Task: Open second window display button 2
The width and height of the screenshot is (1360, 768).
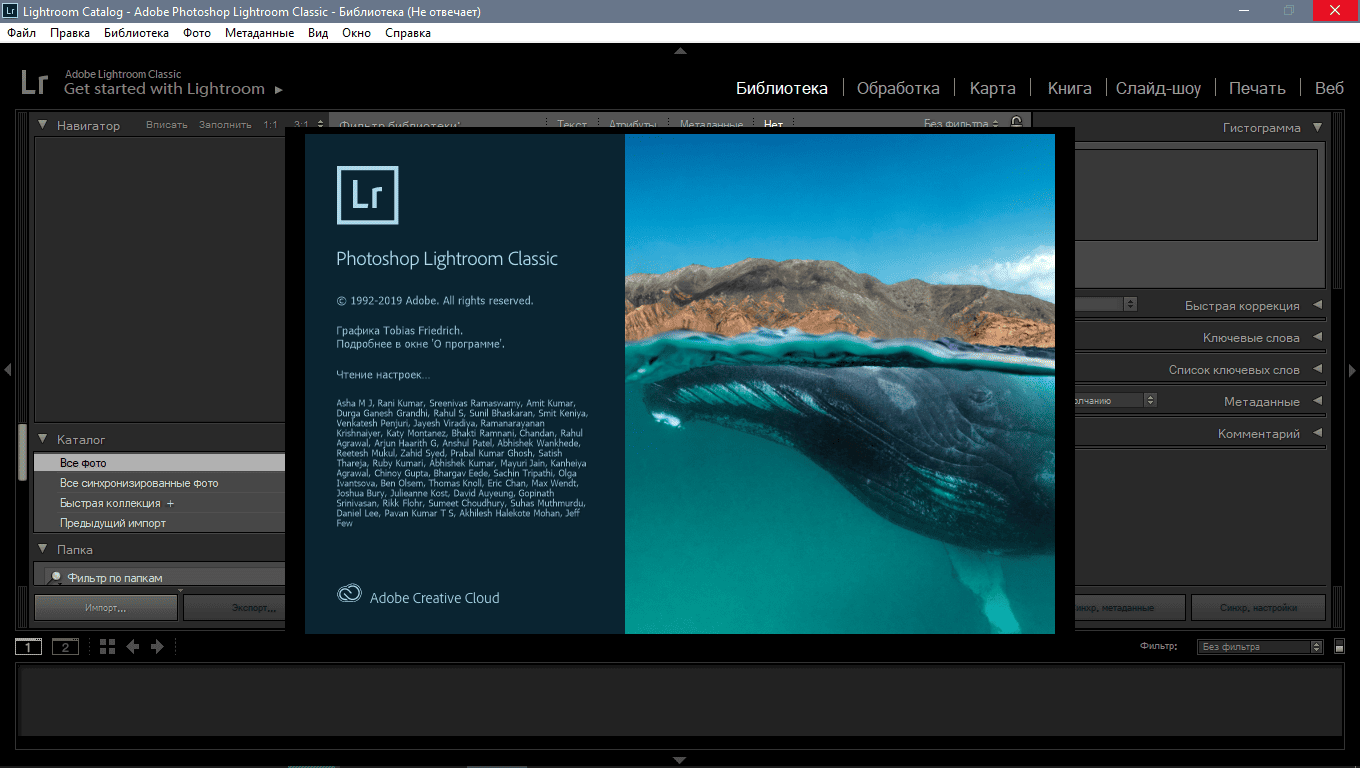Action: 65,647
